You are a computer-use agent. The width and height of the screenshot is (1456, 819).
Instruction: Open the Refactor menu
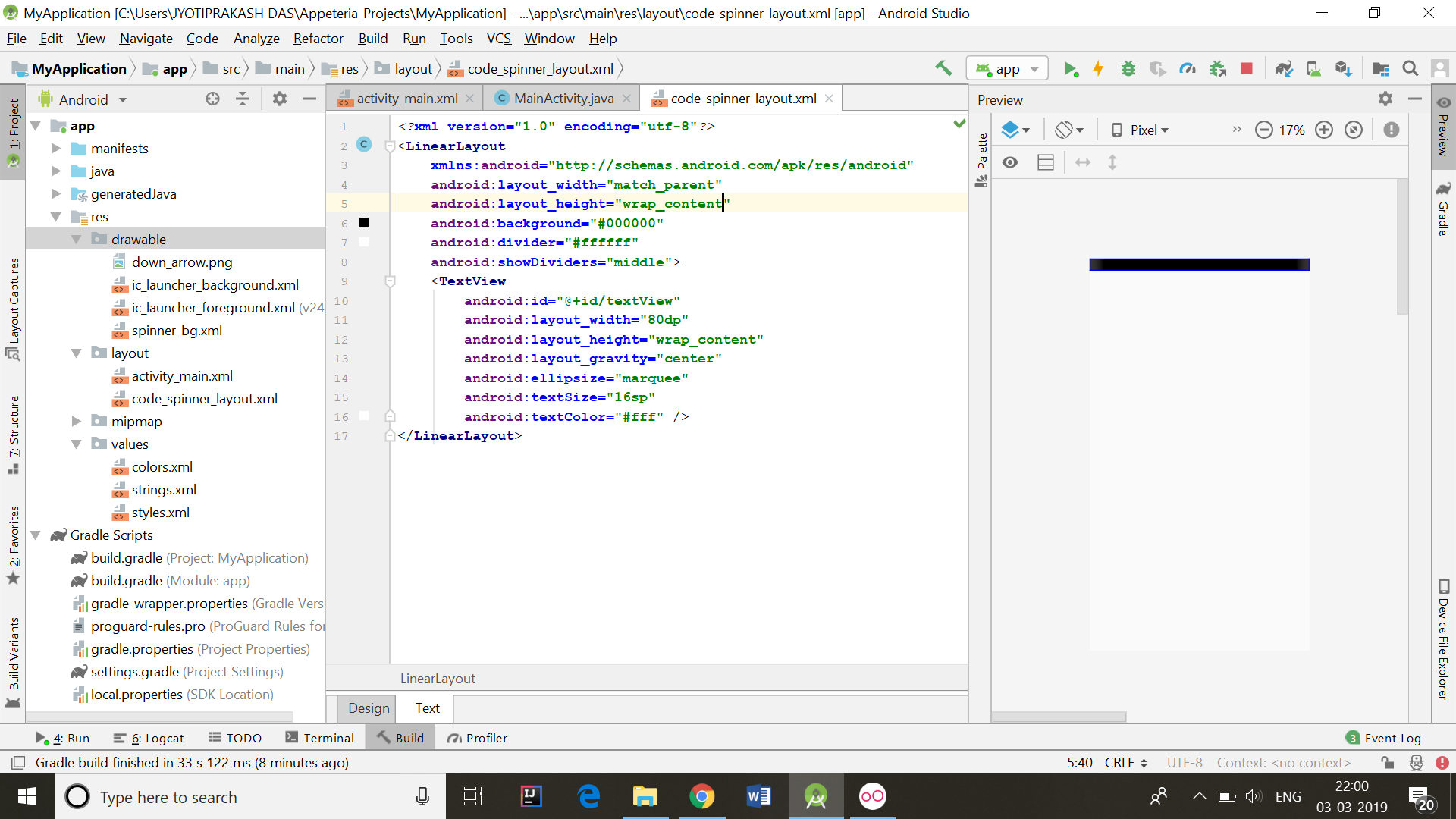[318, 38]
